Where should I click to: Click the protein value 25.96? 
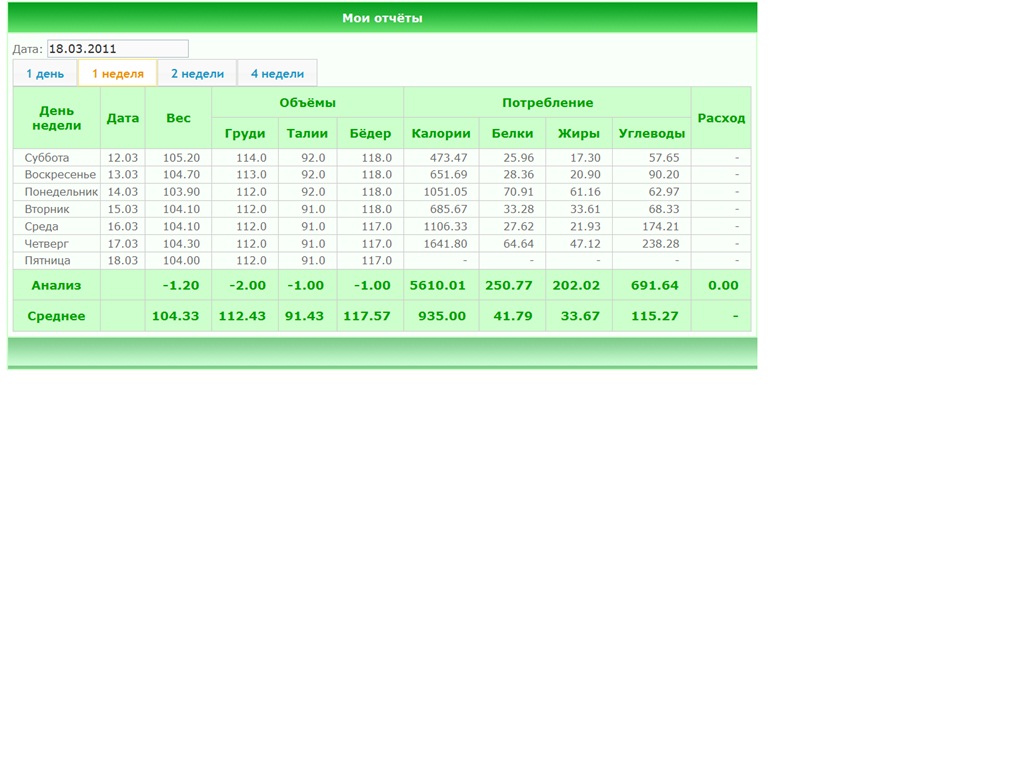[x=519, y=157]
